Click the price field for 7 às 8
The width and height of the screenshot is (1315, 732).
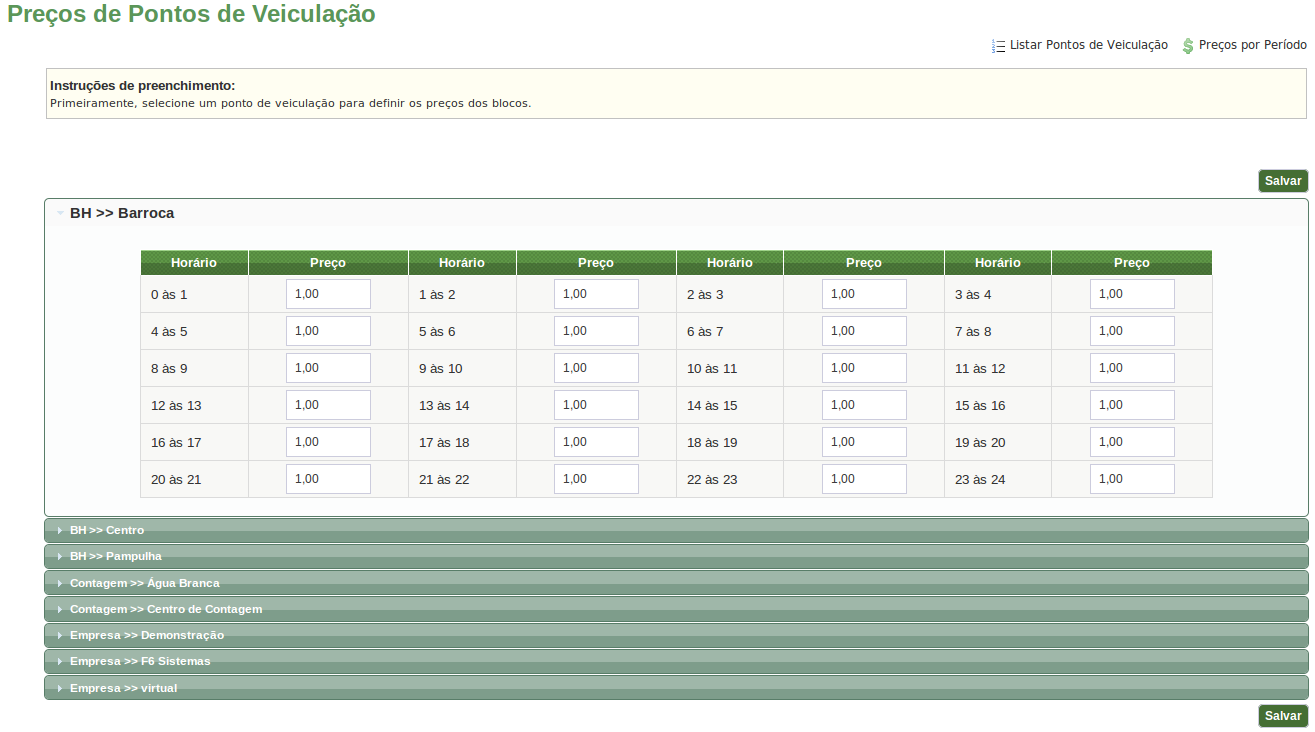tap(1132, 331)
